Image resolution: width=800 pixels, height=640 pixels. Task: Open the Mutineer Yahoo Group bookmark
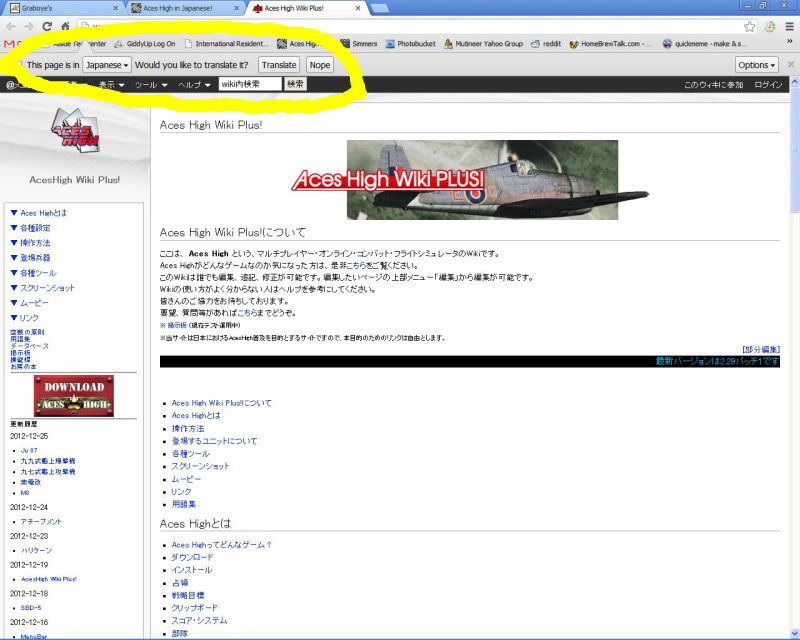483,44
